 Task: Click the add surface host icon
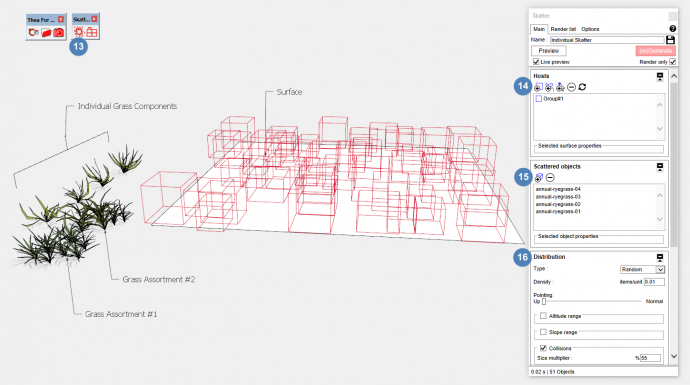pyautogui.click(x=538, y=87)
